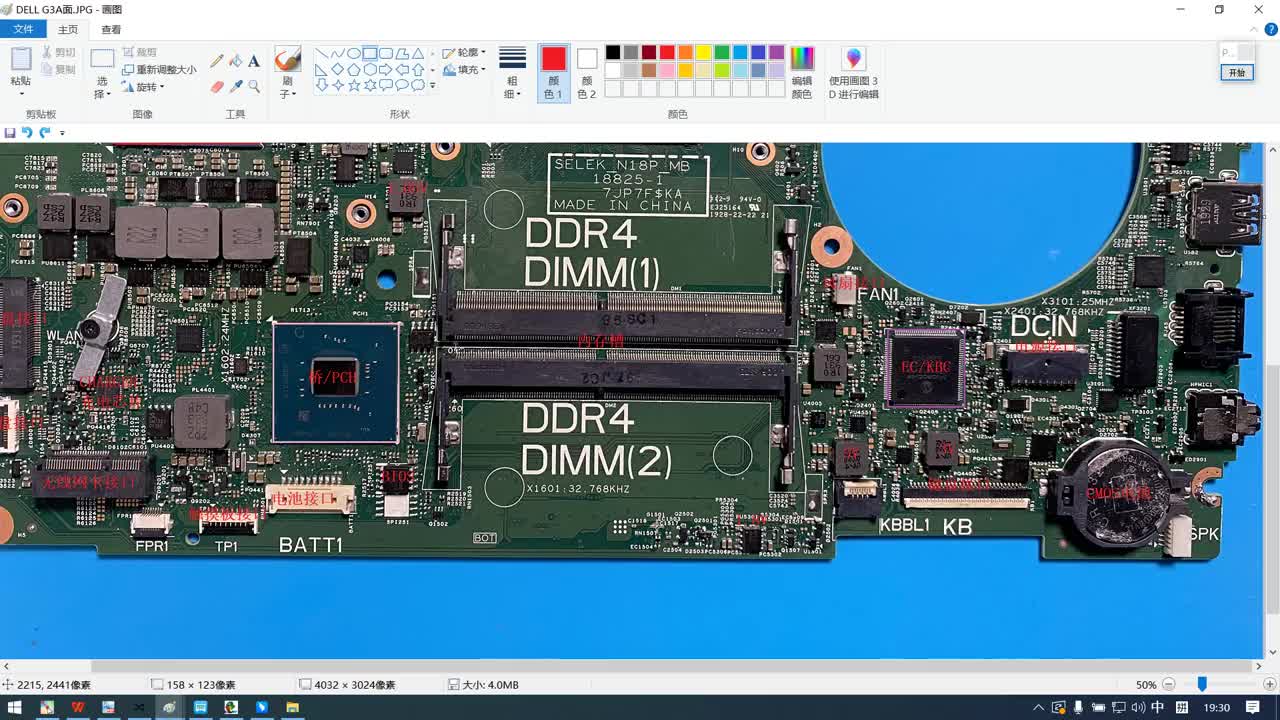Switch to the View (查看) tab
This screenshot has height=720, width=1280.
pos(111,30)
